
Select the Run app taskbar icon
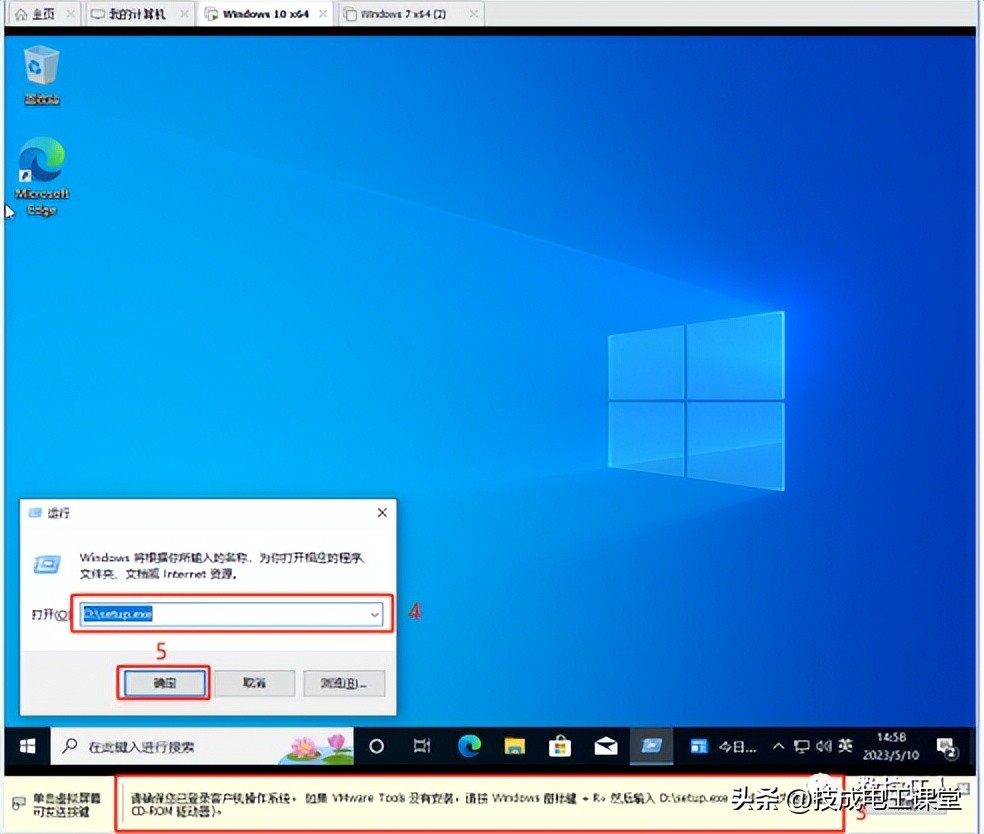click(x=651, y=746)
